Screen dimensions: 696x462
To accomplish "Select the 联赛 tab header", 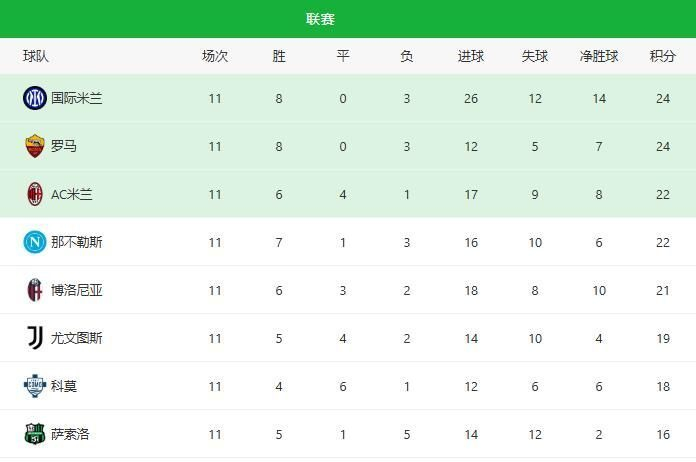I will click(321, 19).
